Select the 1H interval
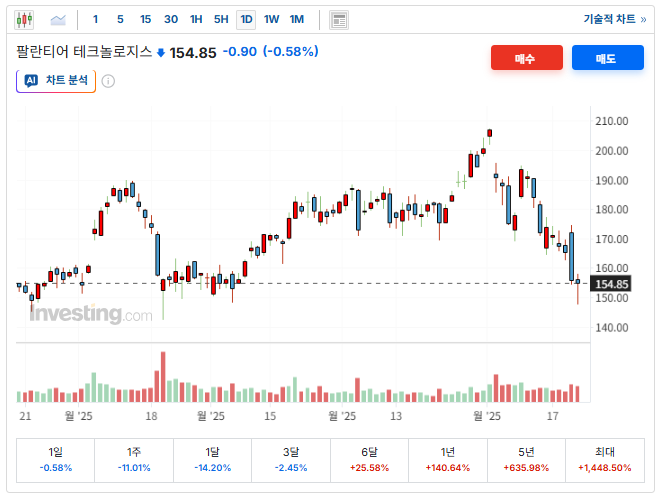This screenshot has width=657, height=496. (x=196, y=19)
